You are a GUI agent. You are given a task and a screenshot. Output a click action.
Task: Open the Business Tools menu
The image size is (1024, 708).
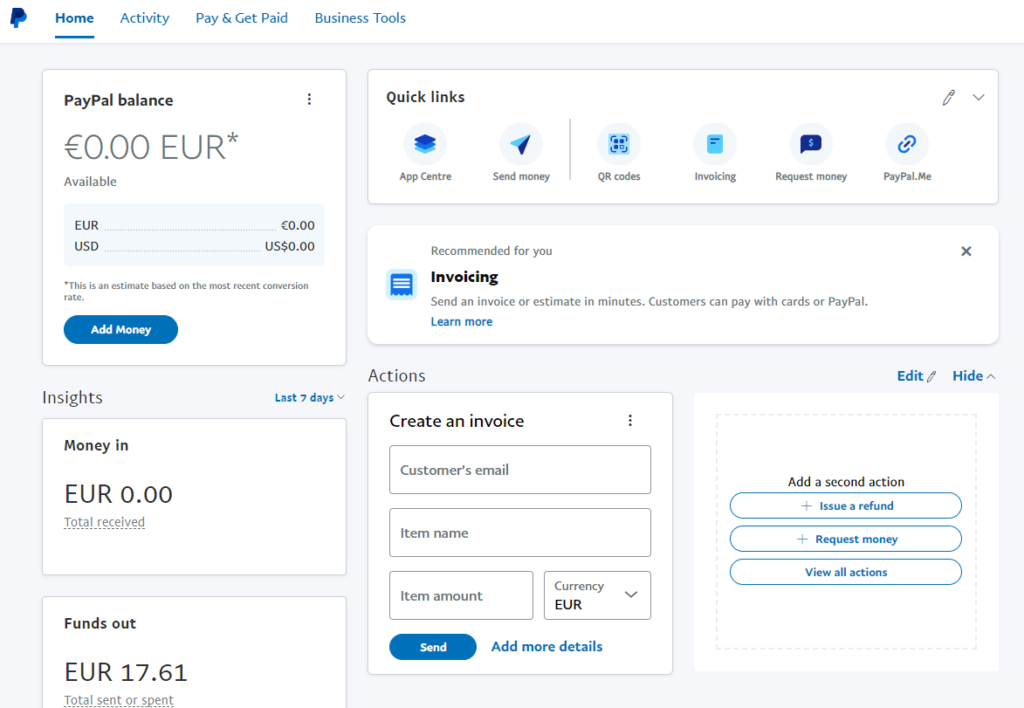(x=360, y=18)
